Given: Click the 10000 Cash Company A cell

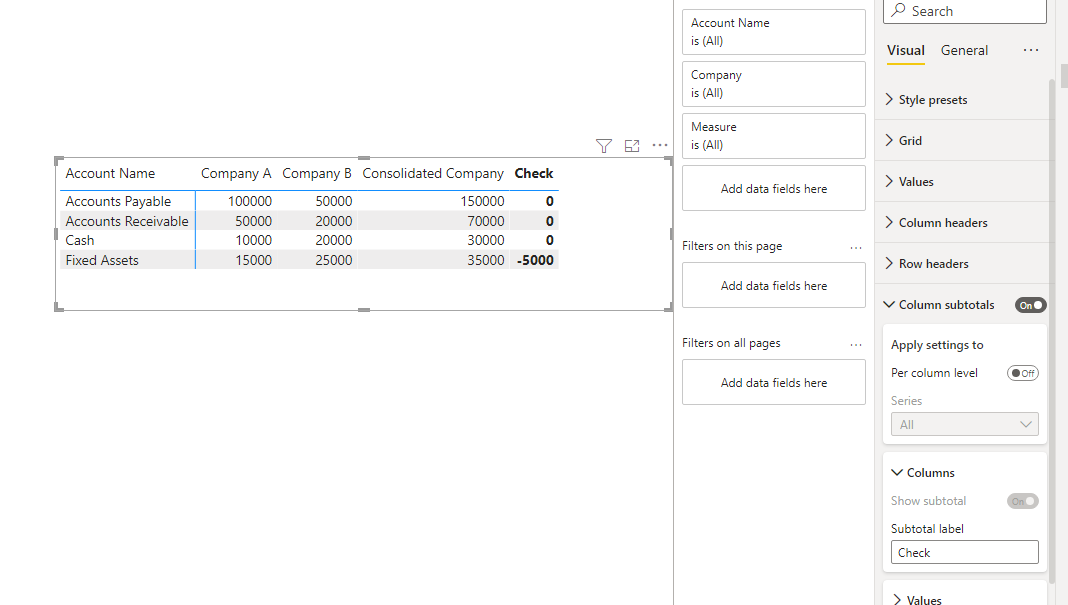Looking at the screenshot, I should coord(253,241).
